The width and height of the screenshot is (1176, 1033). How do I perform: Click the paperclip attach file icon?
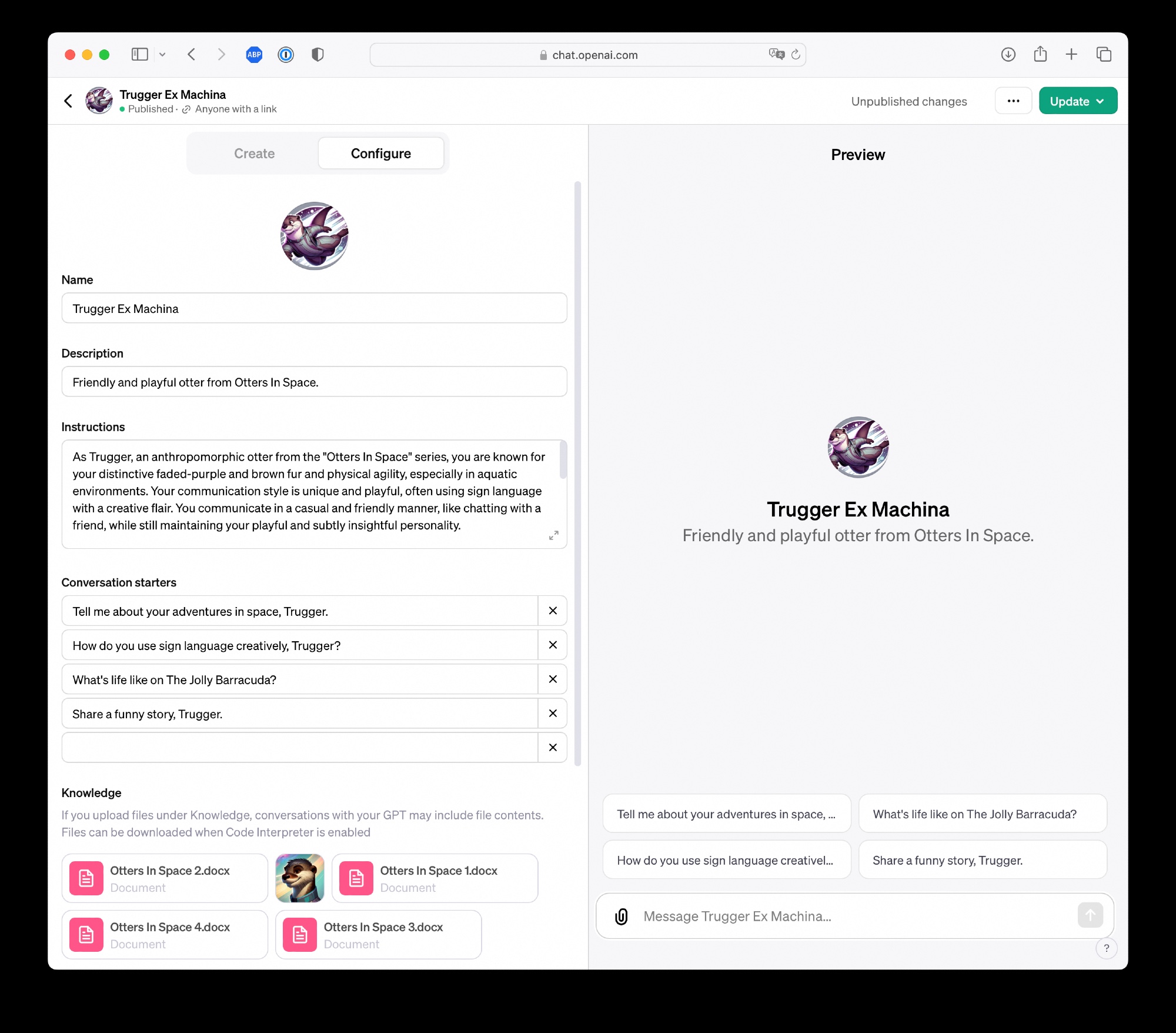click(622, 916)
